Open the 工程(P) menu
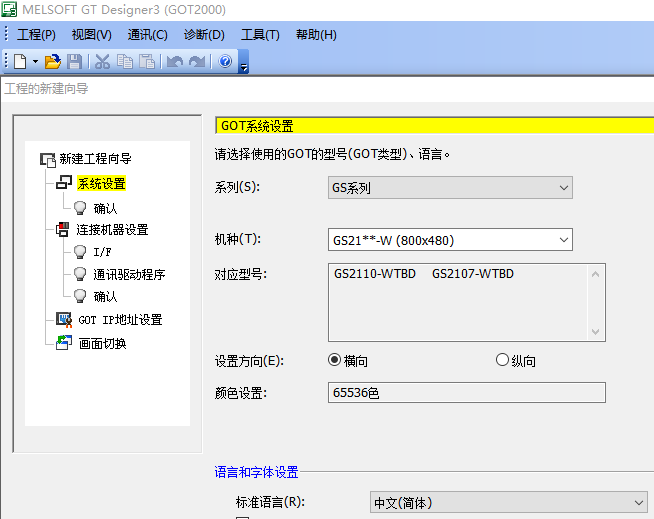This screenshot has height=519, width=654. point(36,35)
